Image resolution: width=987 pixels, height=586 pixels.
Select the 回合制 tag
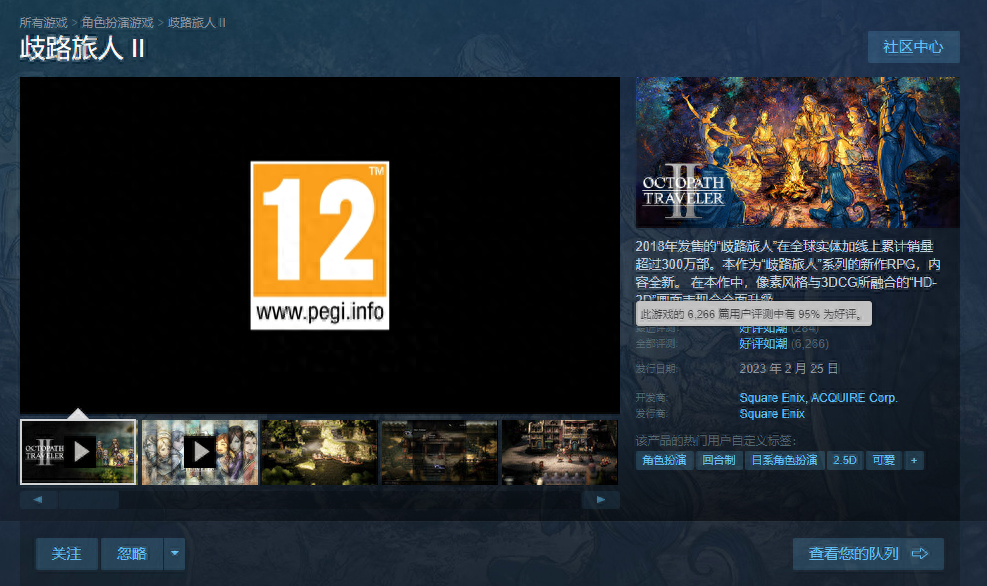point(719,460)
